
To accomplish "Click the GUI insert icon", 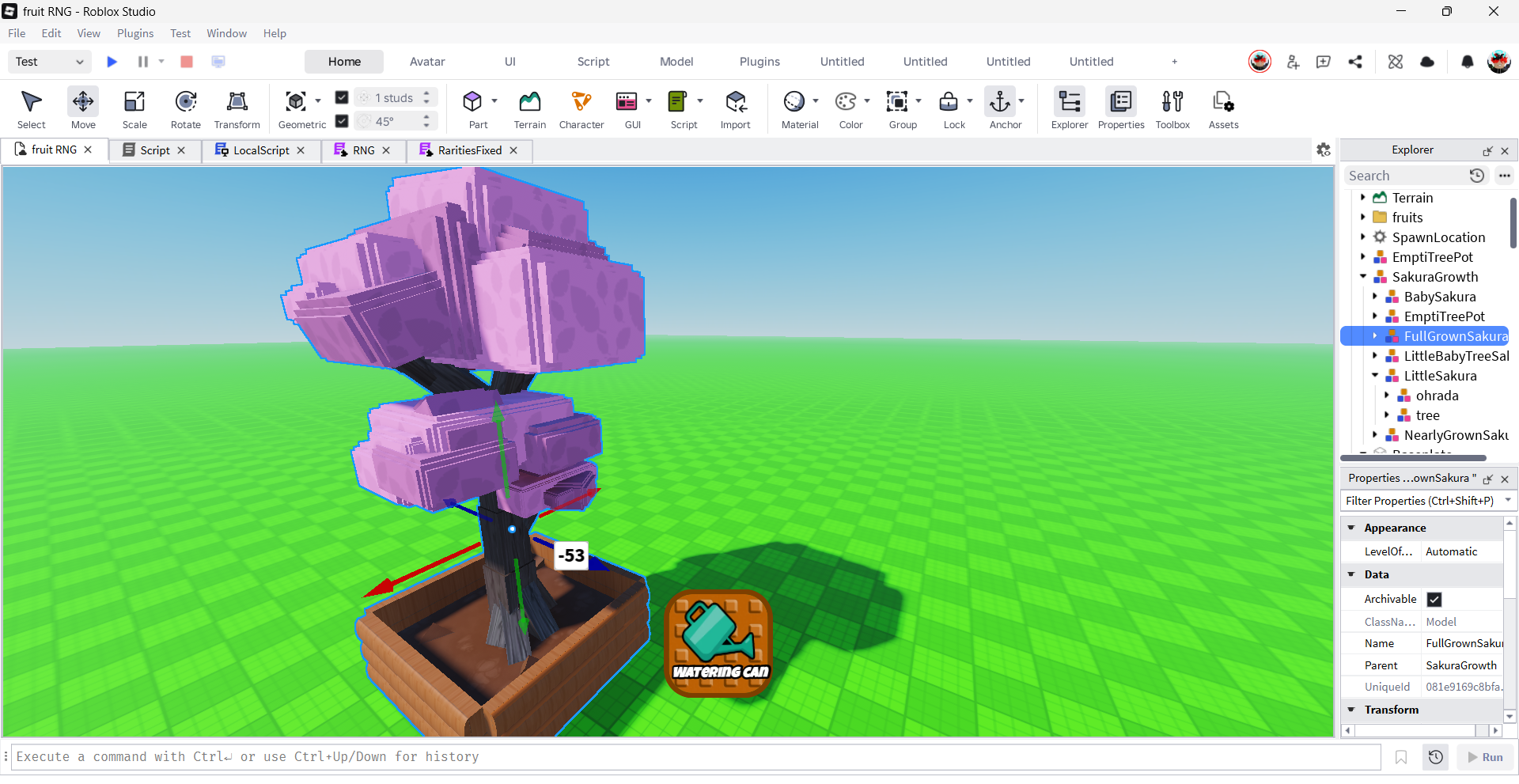I will [x=627, y=101].
